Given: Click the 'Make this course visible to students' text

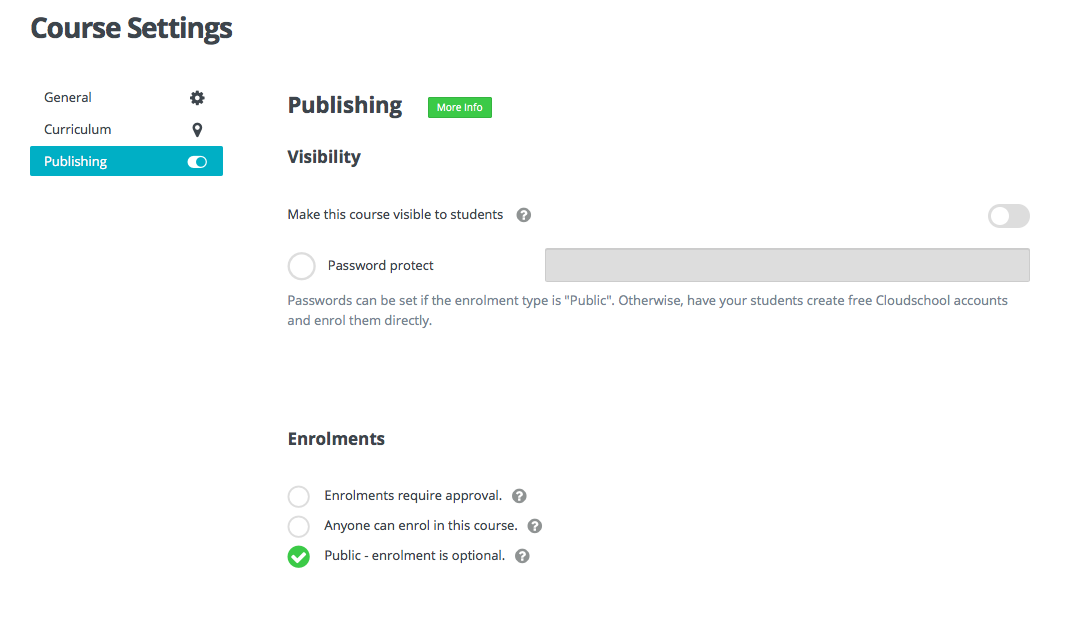Looking at the screenshot, I should tap(395, 215).
